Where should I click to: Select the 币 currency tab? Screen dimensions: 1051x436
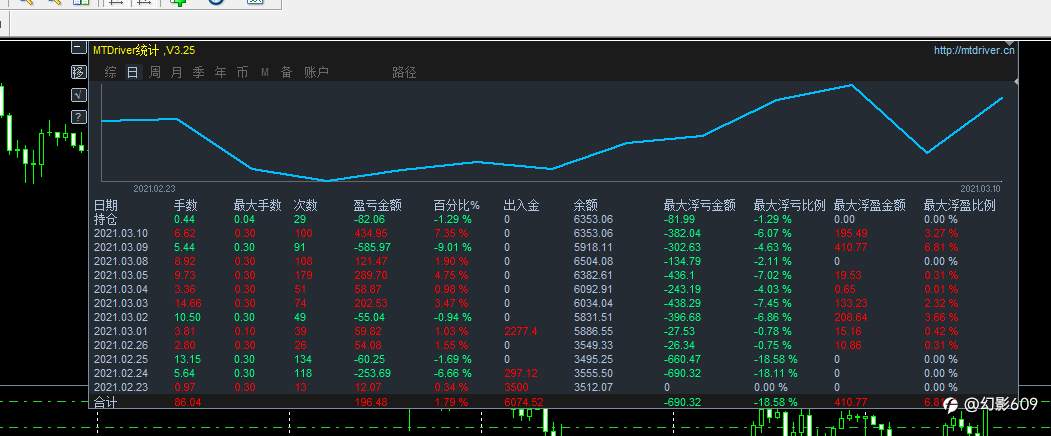coord(243,72)
